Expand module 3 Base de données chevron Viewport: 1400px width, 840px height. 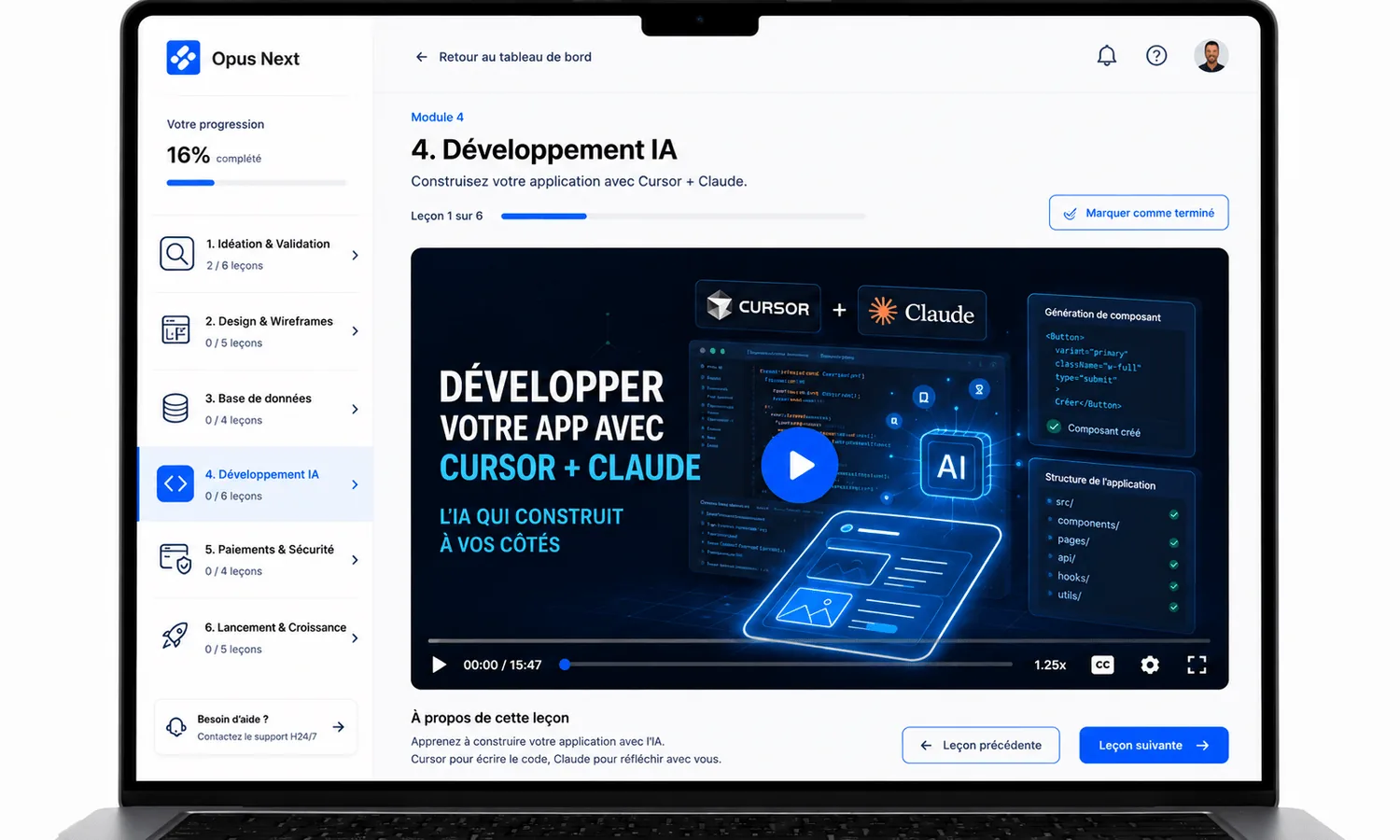tap(355, 409)
